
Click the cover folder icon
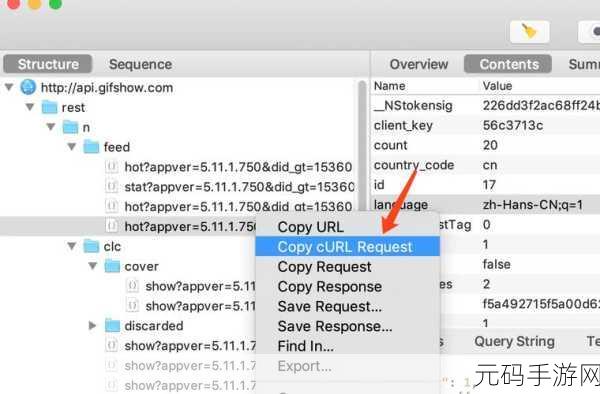click(112, 266)
